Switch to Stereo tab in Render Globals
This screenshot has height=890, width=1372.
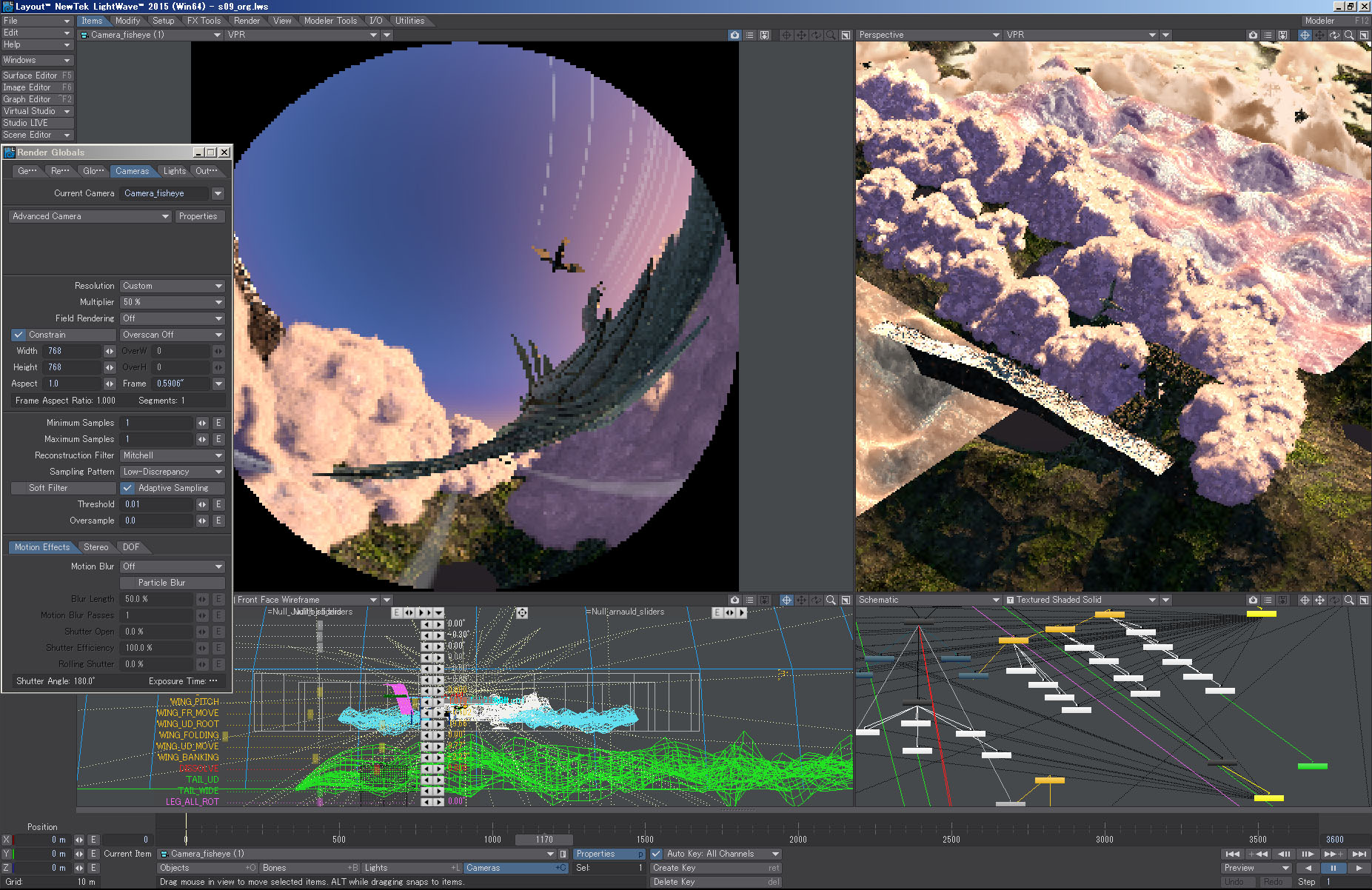(x=96, y=547)
